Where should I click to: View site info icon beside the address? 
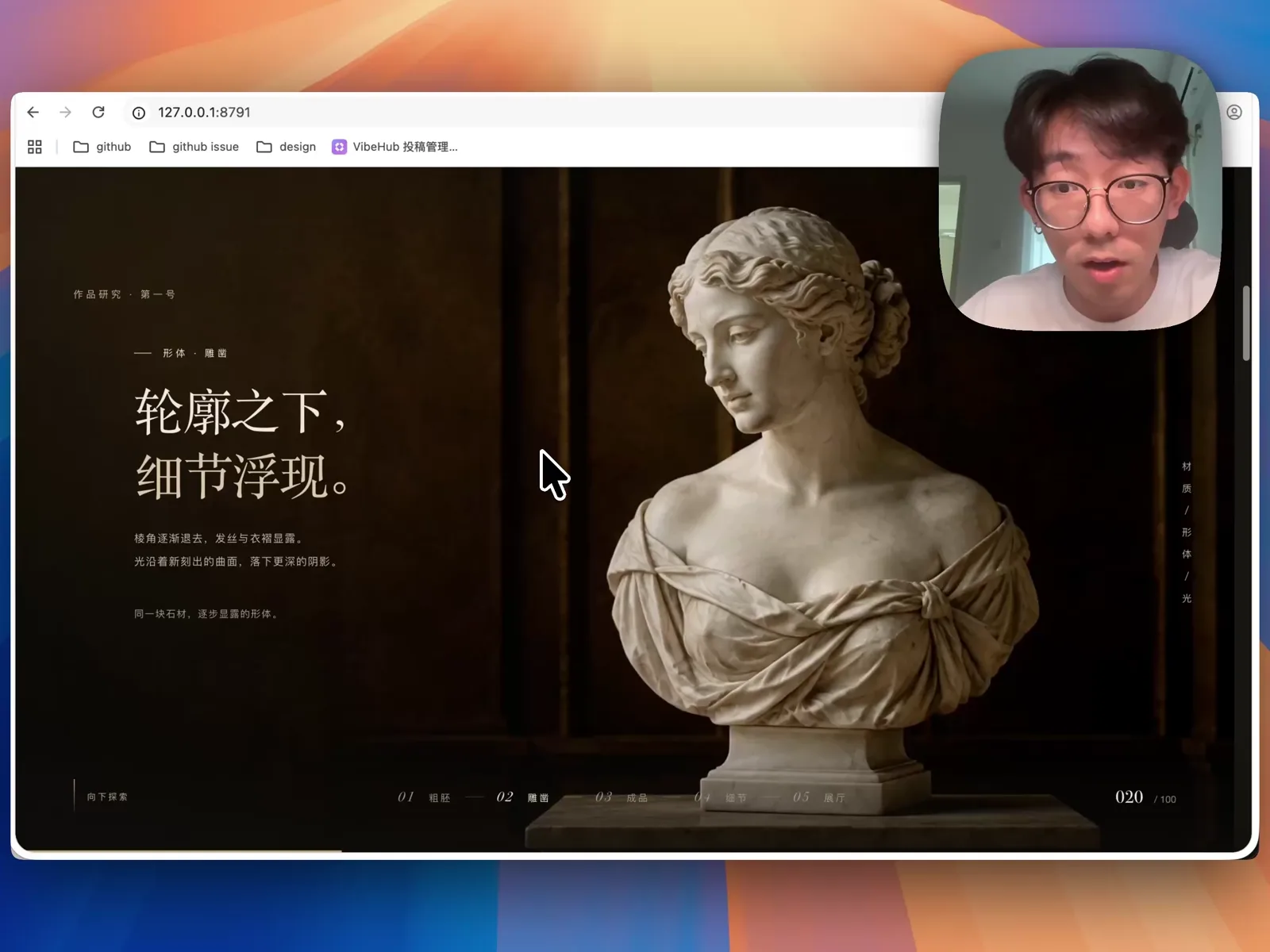click(x=139, y=113)
